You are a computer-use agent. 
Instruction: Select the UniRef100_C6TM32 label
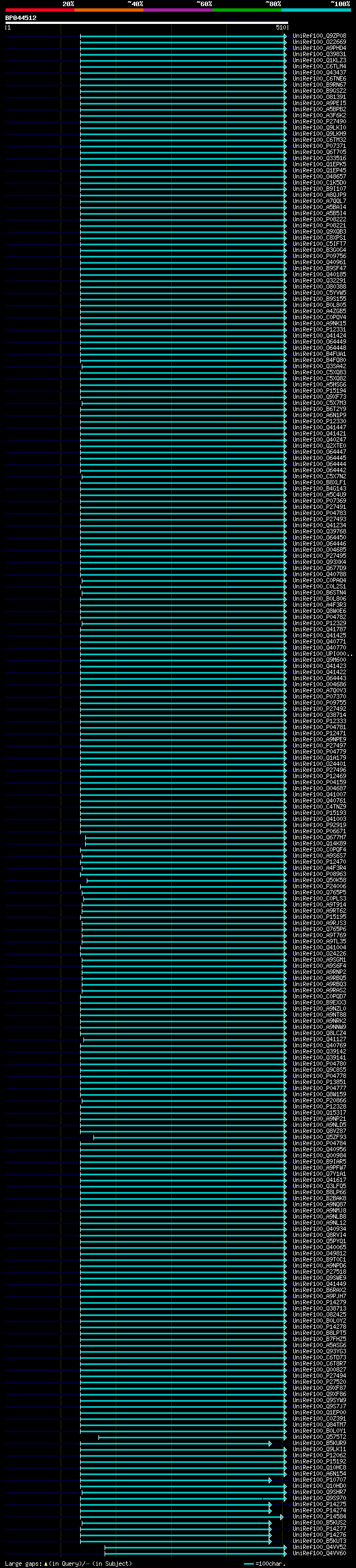(x=319, y=140)
